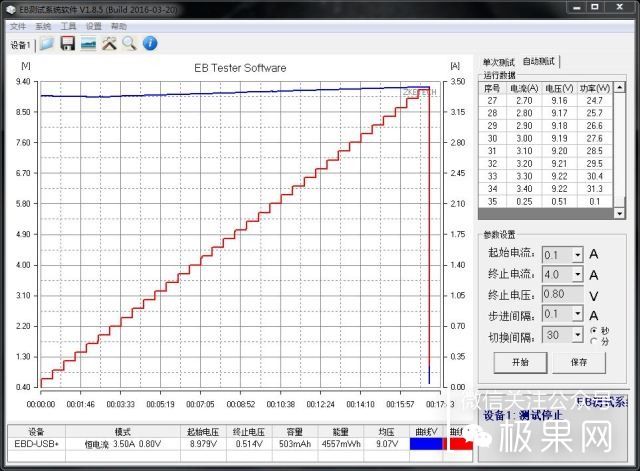Click the data table scroll down arrow
The height and width of the screenshot is (471, 640).
tap(620, 213)
